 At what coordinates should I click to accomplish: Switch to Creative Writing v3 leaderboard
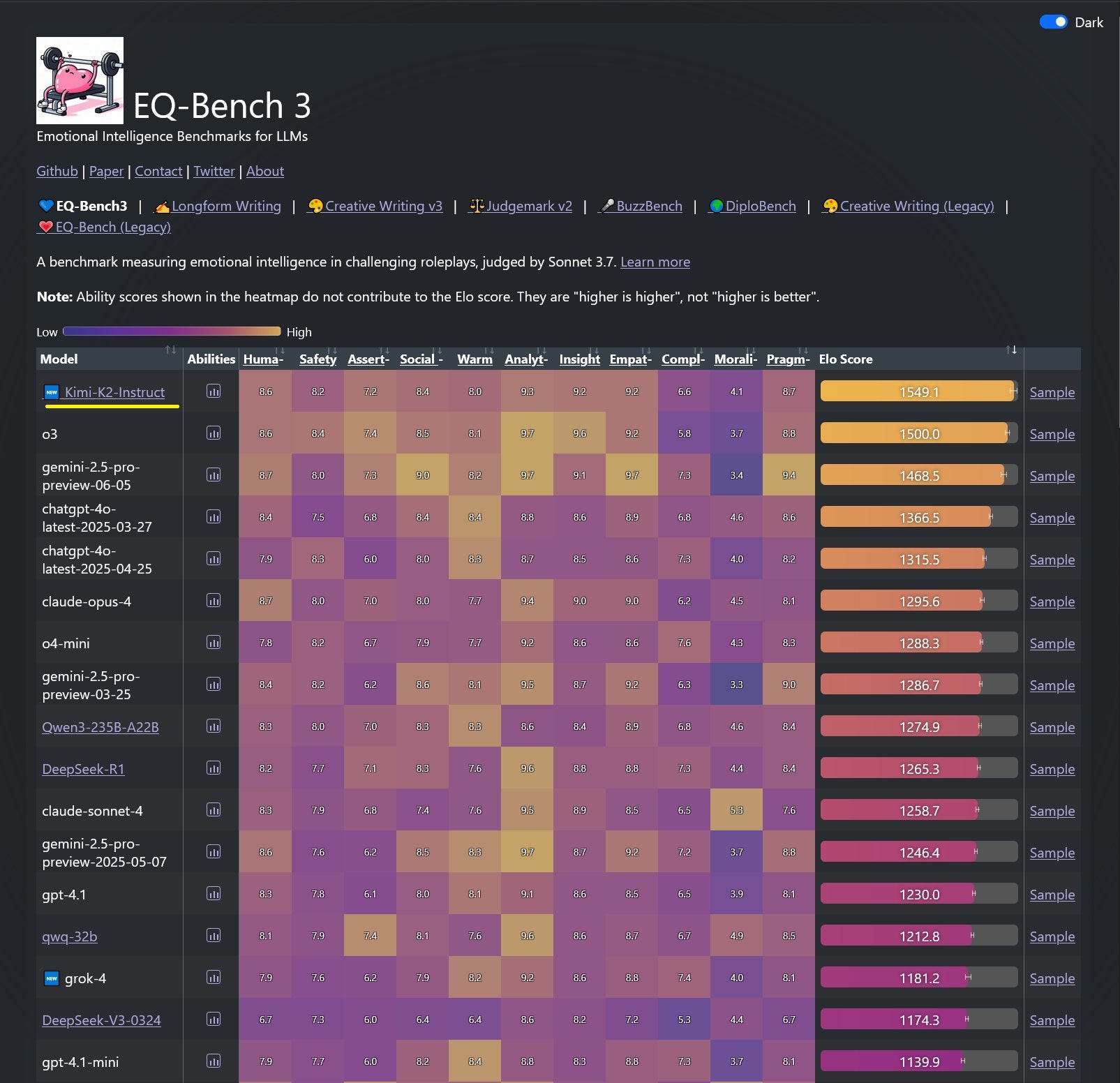(374, 206)
